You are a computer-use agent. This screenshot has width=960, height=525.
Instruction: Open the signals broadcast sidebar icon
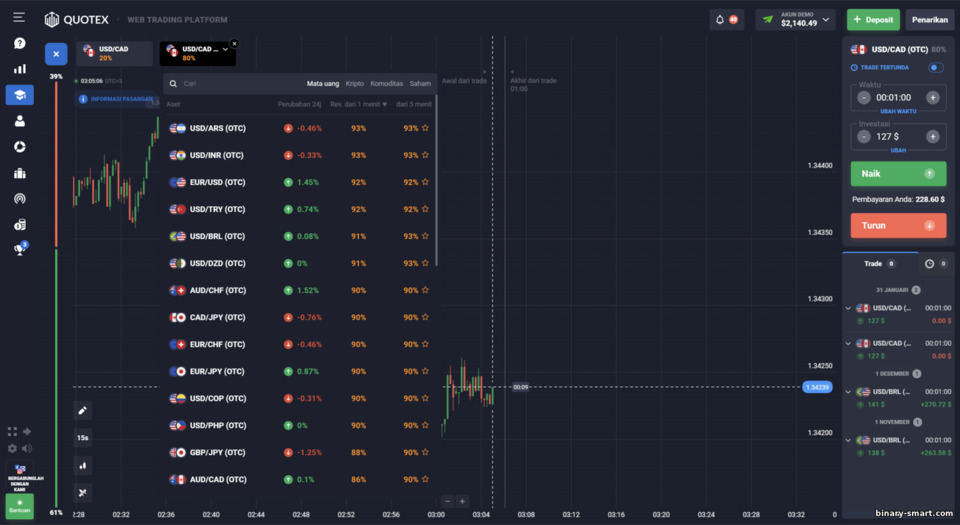point(20,199)
